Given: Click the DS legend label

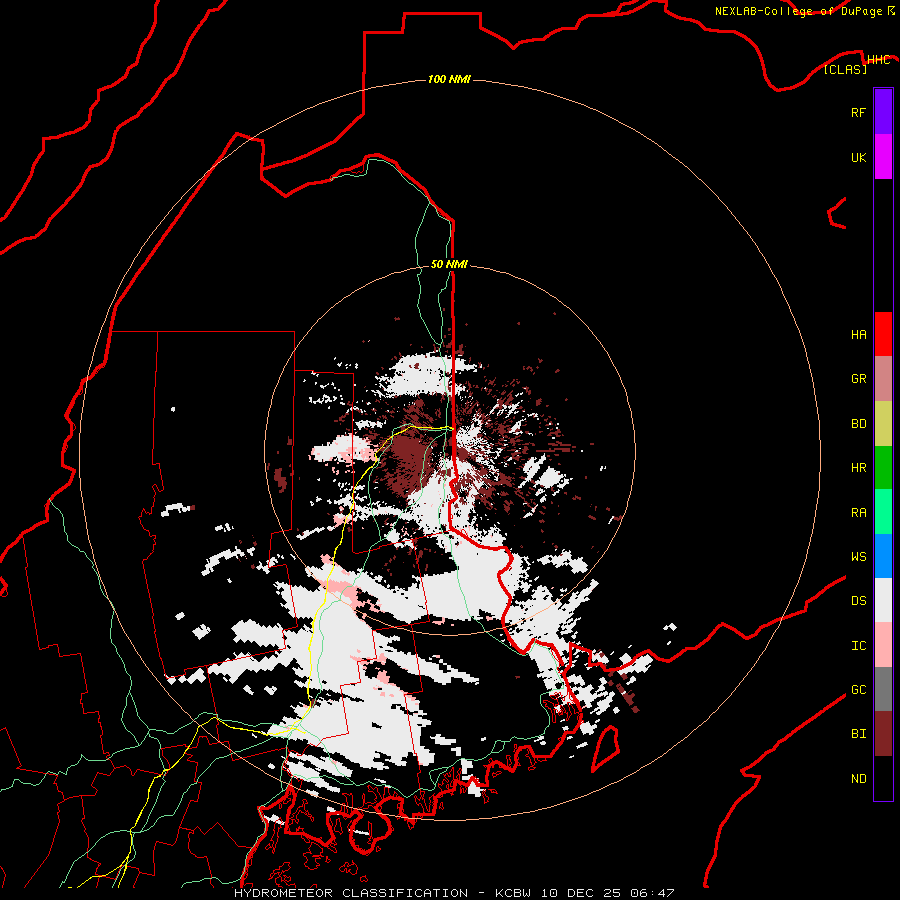Looking at the screenshot, I should (858, 601).
